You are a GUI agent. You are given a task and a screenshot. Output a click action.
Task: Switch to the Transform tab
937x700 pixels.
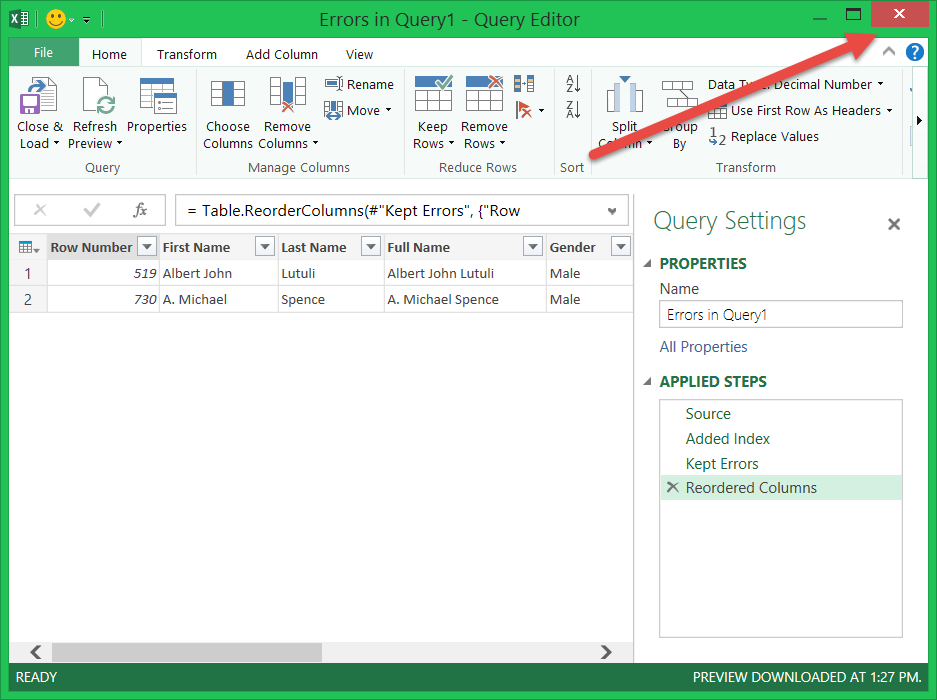[x=186, y=54]
